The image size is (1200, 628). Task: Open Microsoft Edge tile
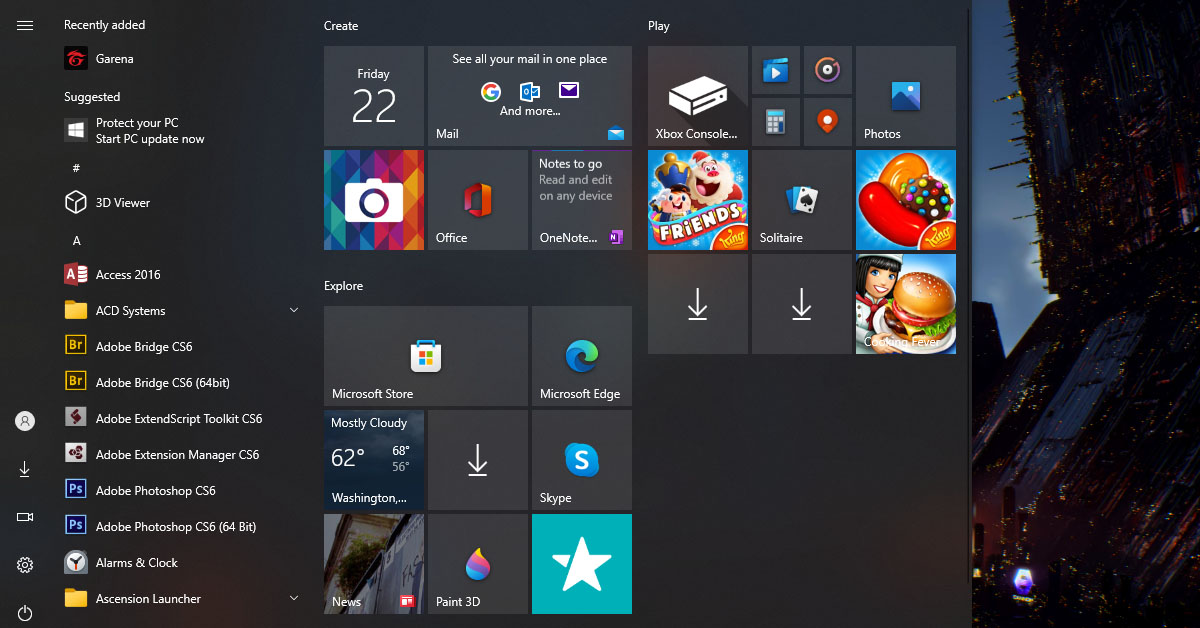pos(582,356)
